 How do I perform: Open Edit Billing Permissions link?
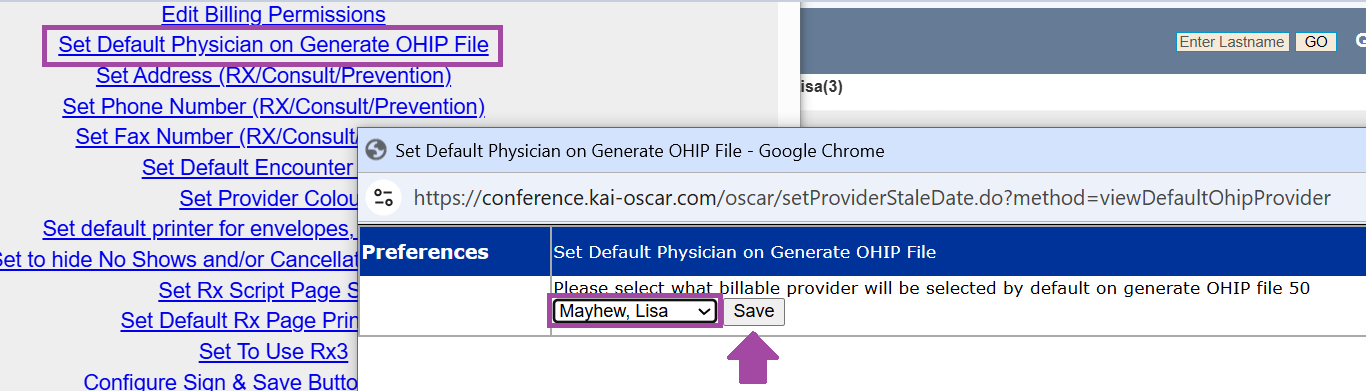pos(274,15)
